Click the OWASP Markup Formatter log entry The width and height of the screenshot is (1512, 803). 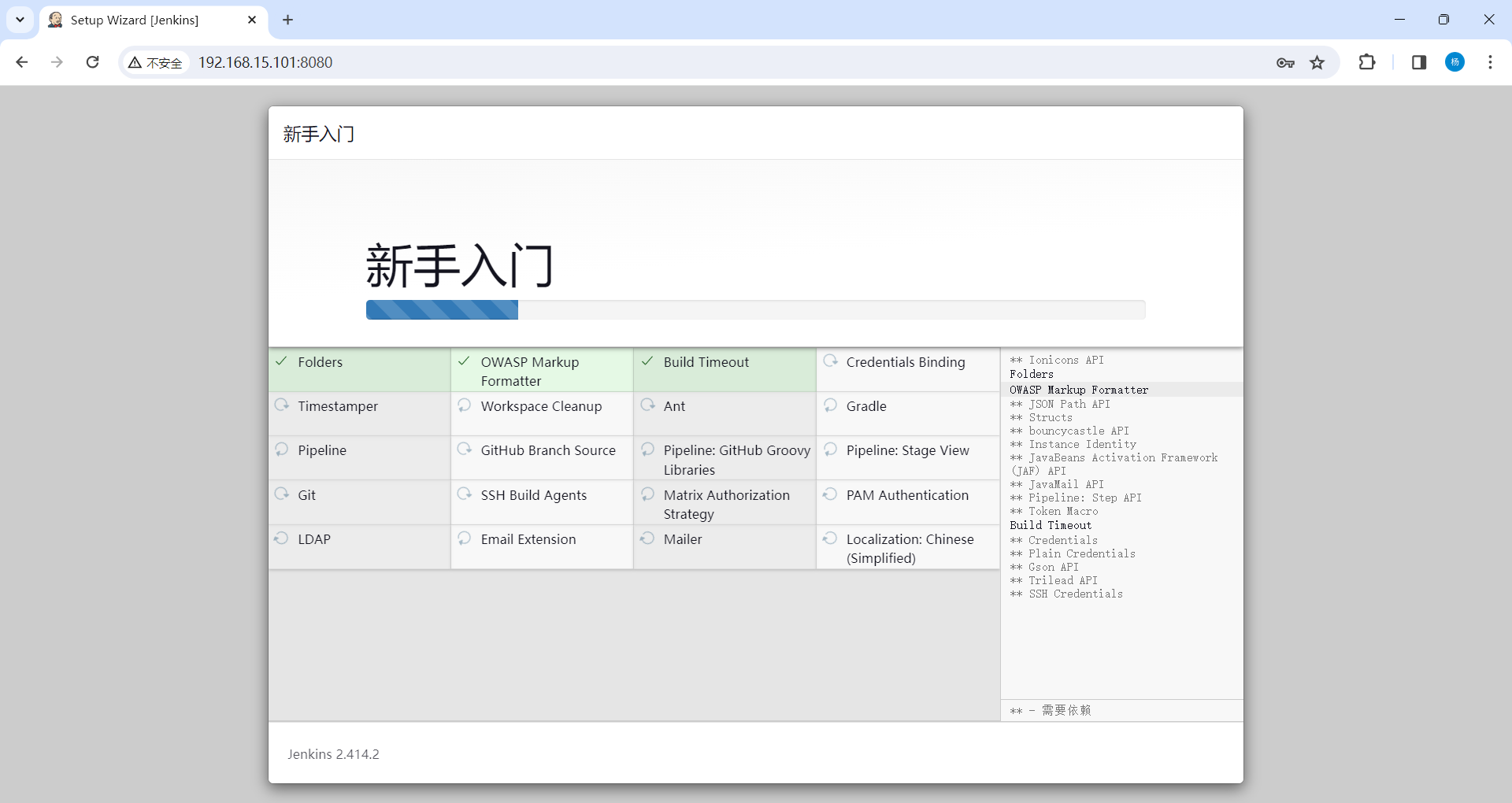tap(1079, 390)
